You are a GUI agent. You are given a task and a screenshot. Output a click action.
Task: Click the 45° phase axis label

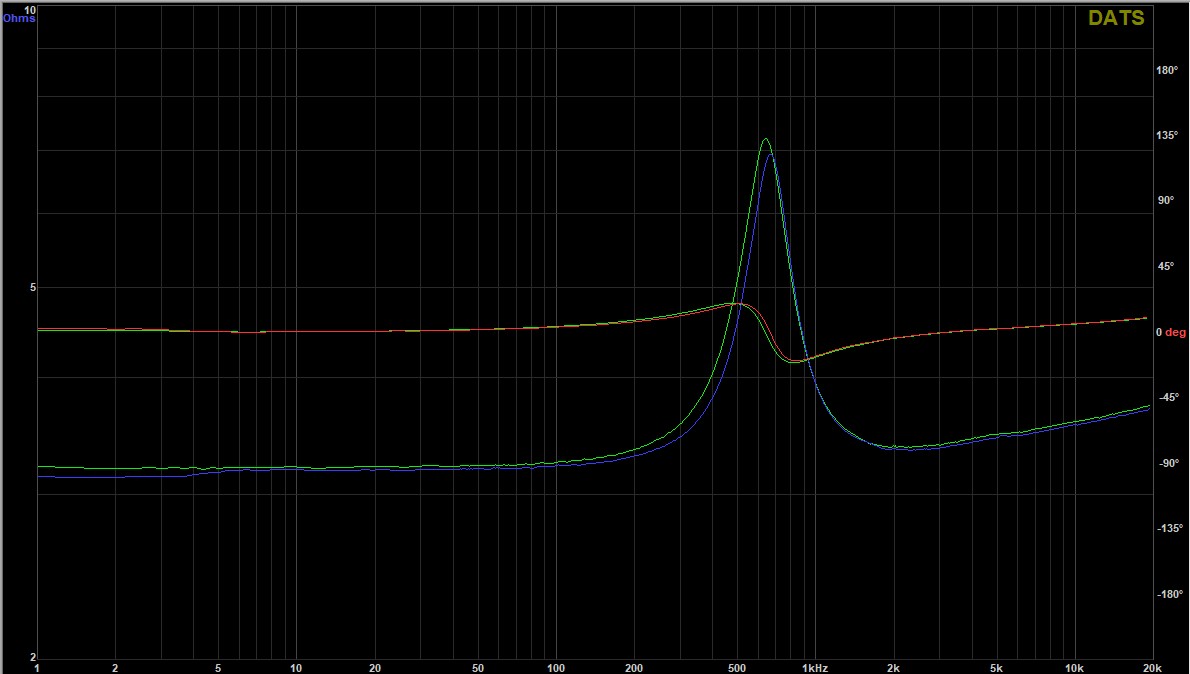(x=1166, y=266)
